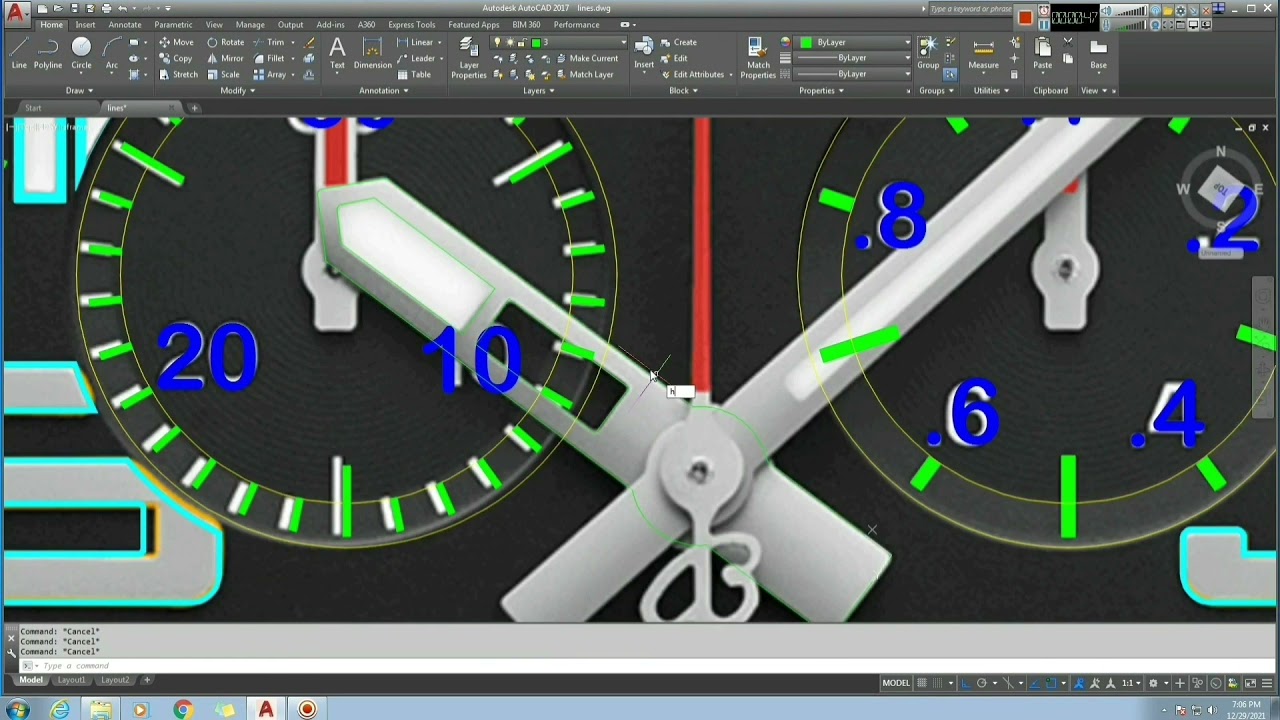Open the annotation scale 1:1 dropdown

point(1131,683)
